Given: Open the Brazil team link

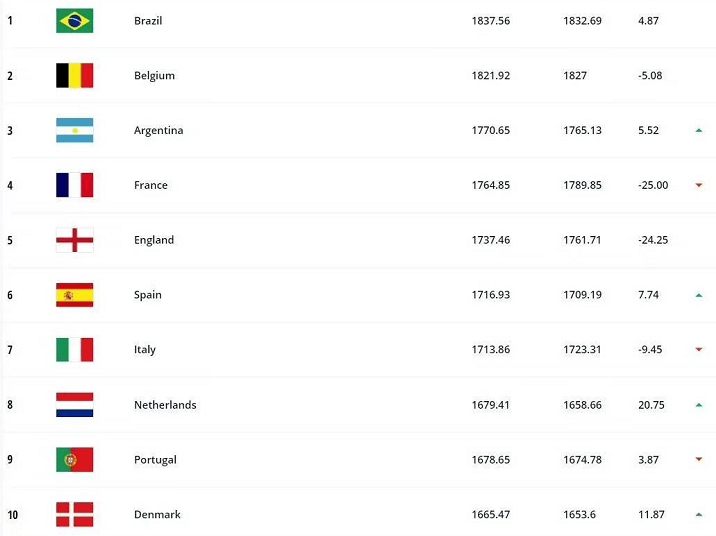Looking at the screenshot, I should (x=148, y=21).
